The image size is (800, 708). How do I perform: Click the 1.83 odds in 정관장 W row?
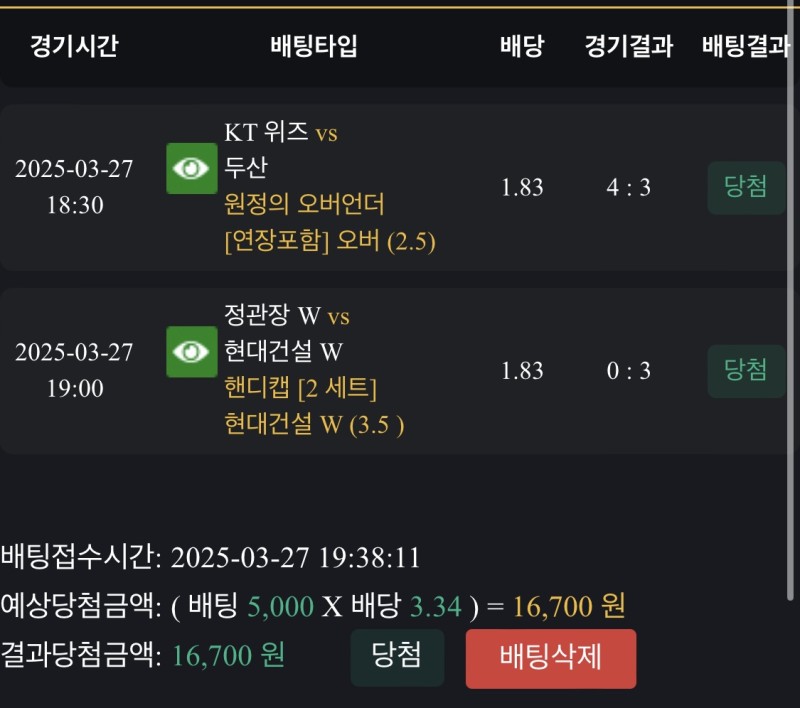pyautogui.click(x=522, y=371)
